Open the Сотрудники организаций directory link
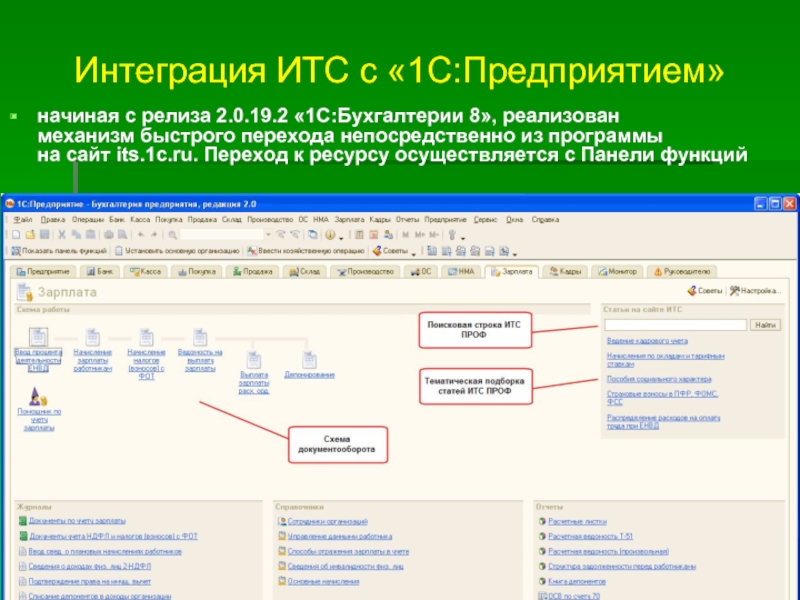800x600 pixels. (x=328, y=521)
